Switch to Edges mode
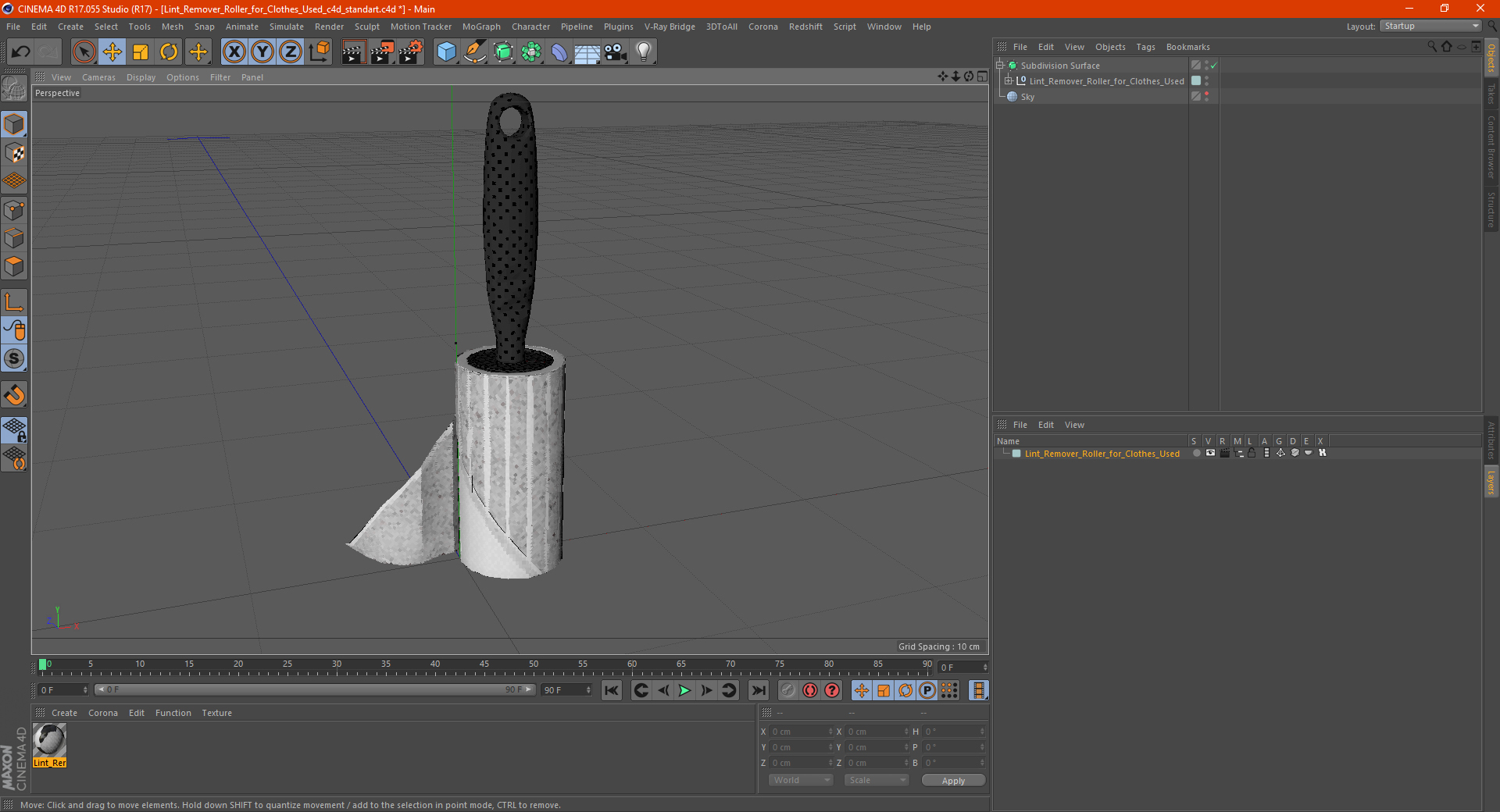The image size is (1500, 812). (14, 238)
